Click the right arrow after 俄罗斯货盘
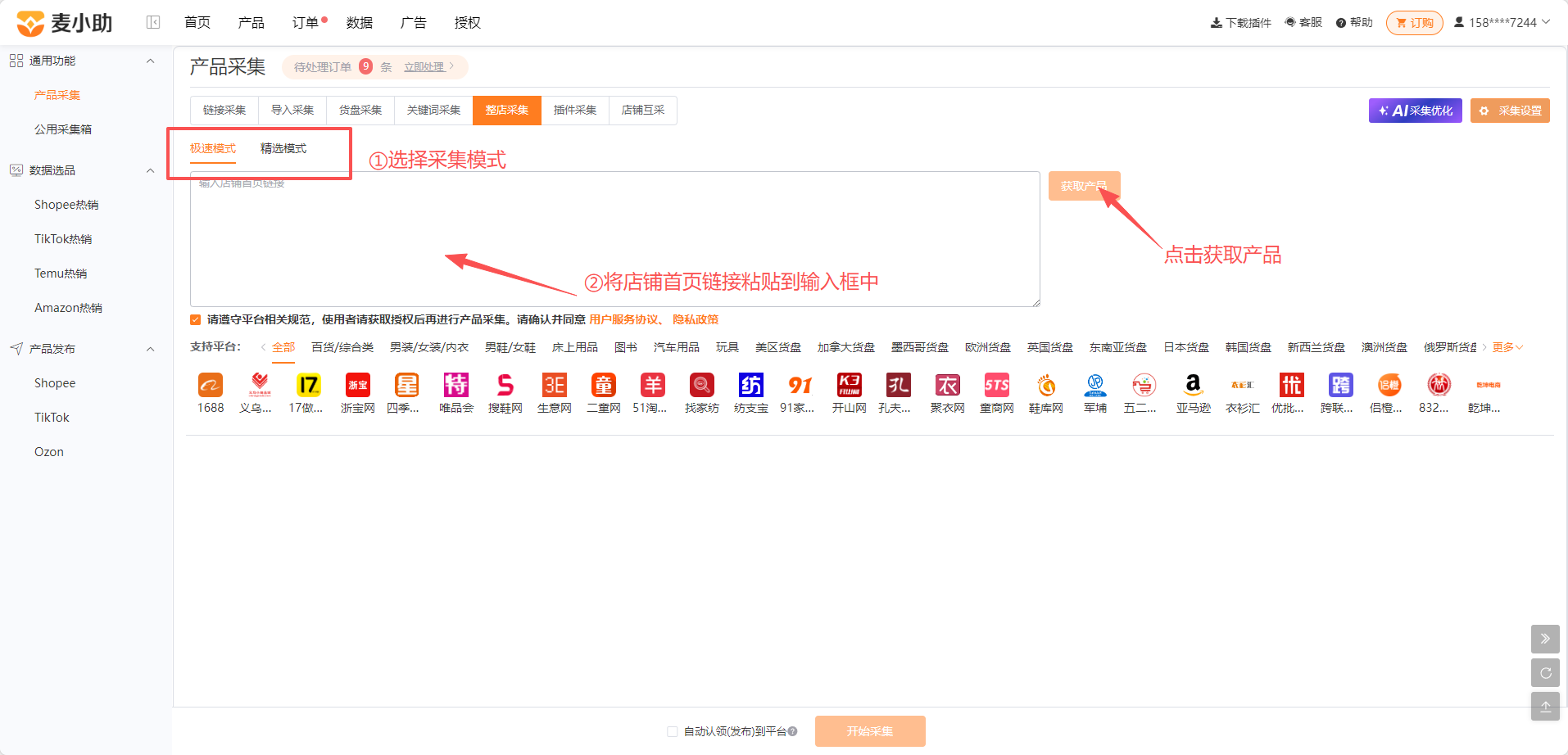The width and height of the screenshot is (1568, 755). pyautogui.click(x=1484, y=347)
